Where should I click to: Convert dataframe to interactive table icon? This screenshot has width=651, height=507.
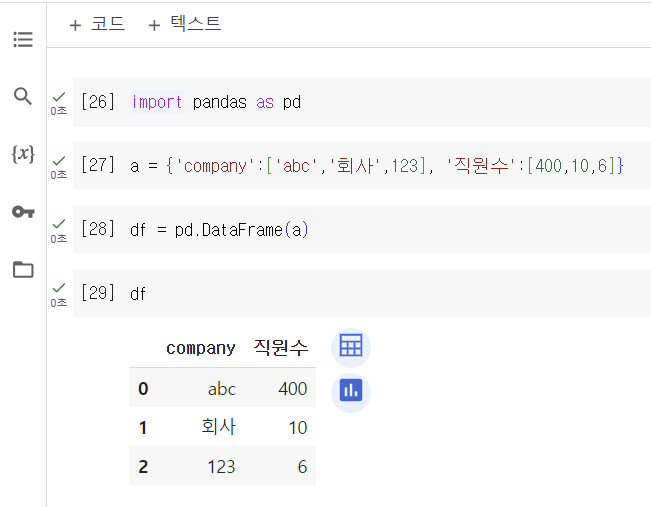click(x=351, y=346)
